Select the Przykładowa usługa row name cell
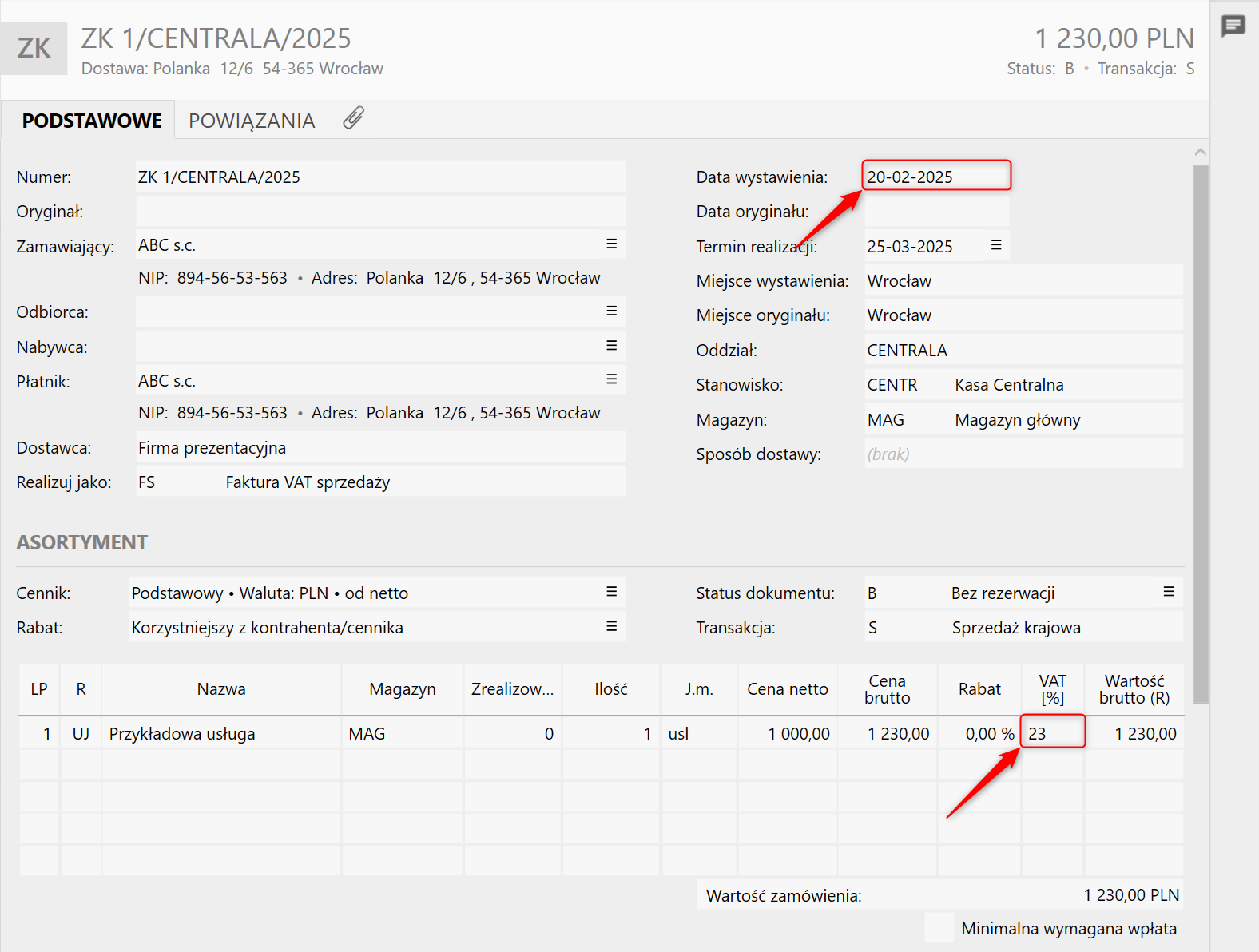1259x952 pixels. click(x=221, y=733)
